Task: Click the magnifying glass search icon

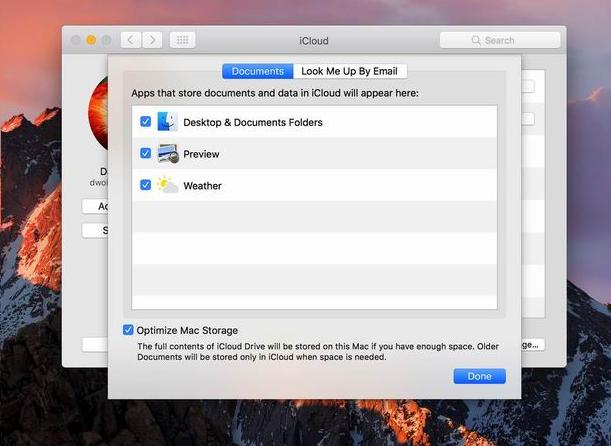Action: 476,41
